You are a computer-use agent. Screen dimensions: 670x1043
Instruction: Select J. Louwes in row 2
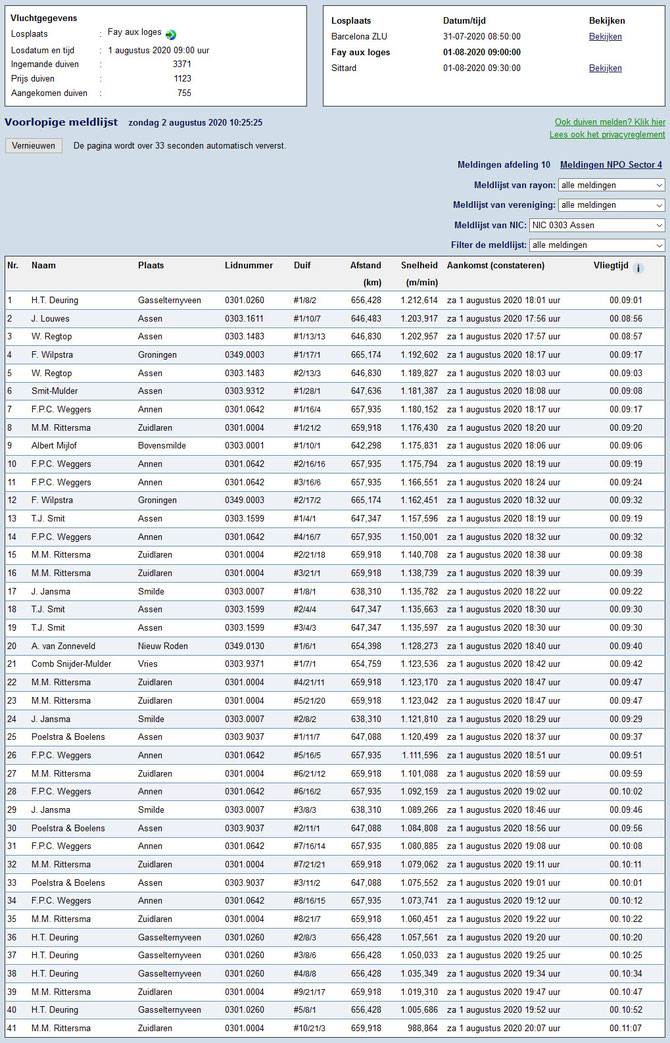click(x=50, y=319)
